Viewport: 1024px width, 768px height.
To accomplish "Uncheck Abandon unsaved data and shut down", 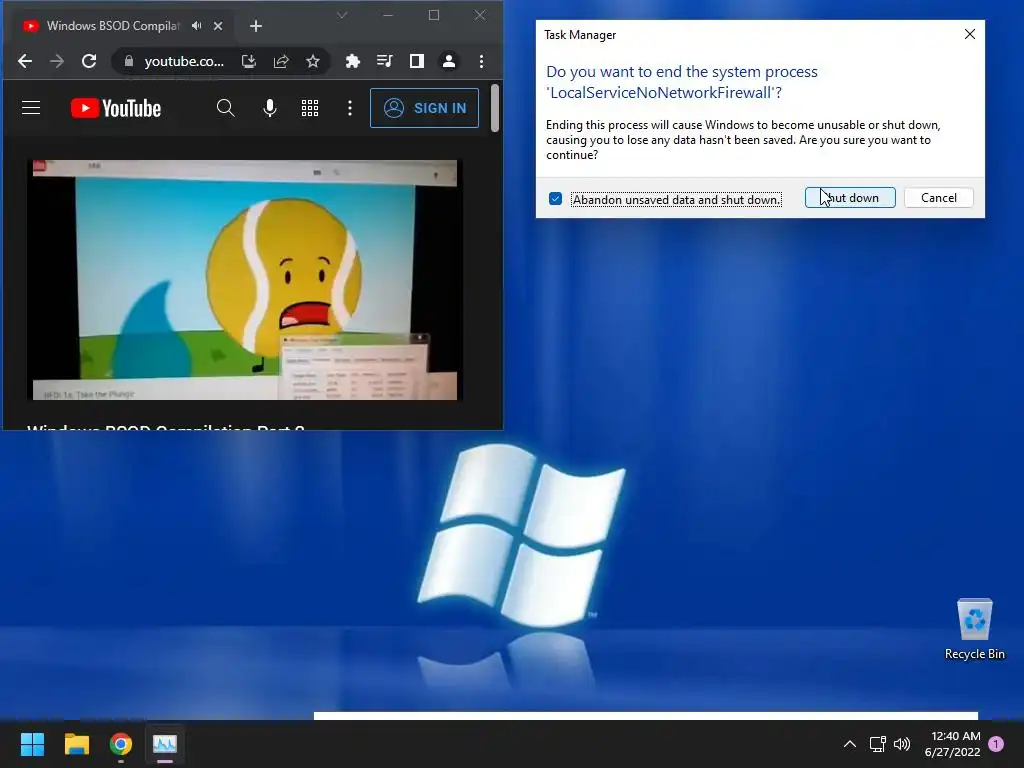I will [x=555, y=199].
